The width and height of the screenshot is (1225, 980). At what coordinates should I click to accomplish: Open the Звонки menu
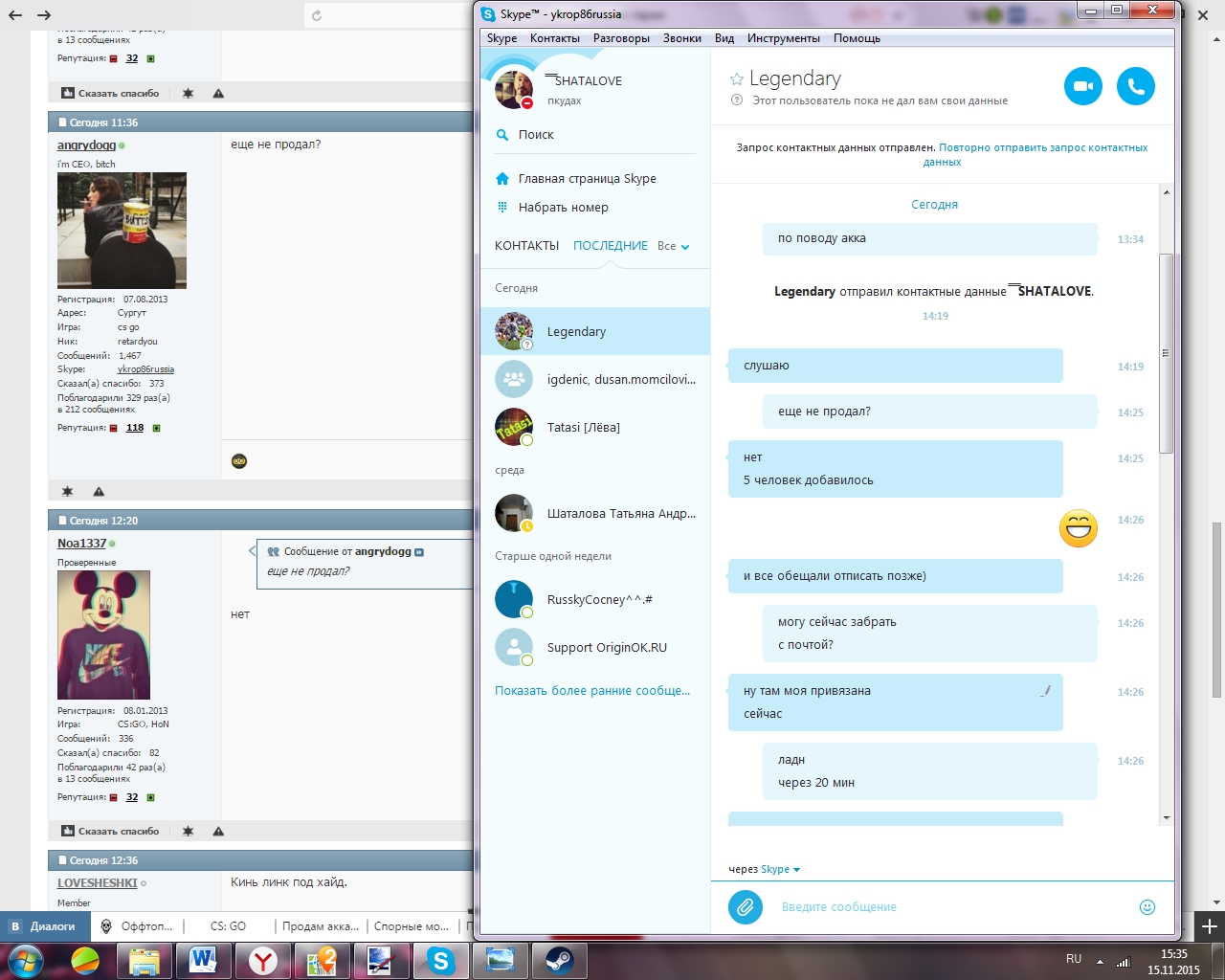(682, 38)
